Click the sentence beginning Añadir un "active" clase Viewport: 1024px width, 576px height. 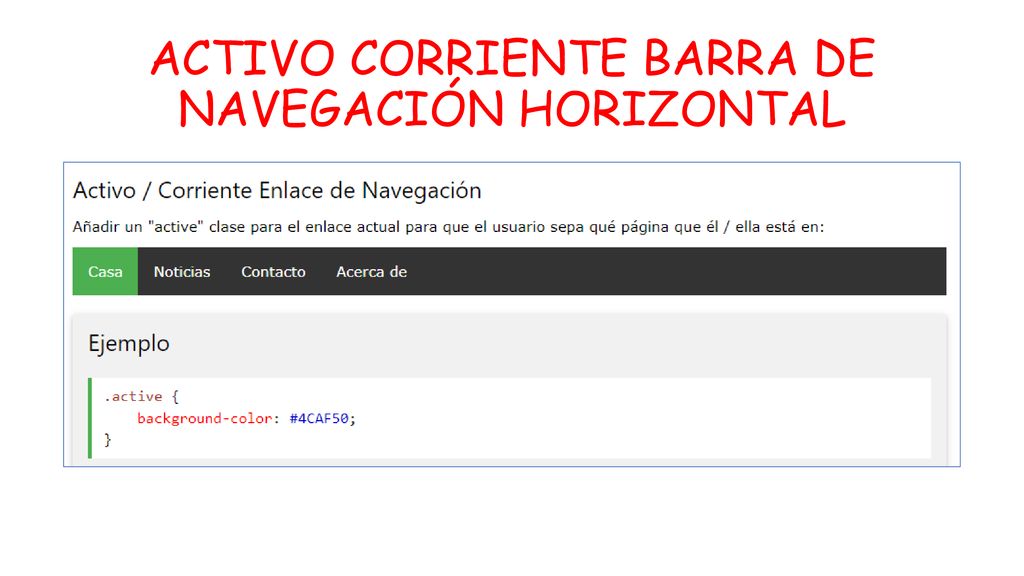448,227
